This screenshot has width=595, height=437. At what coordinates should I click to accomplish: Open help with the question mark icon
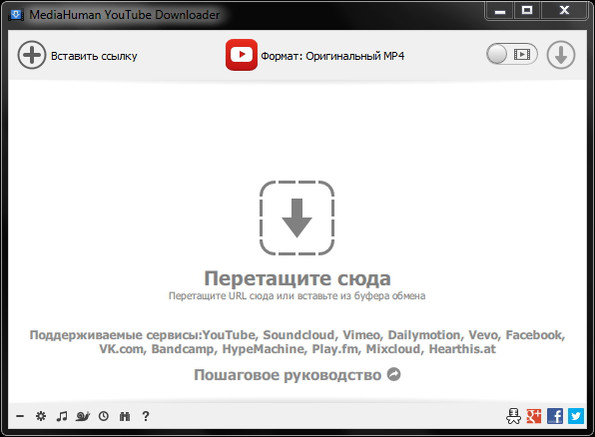[x=146, y=416]
